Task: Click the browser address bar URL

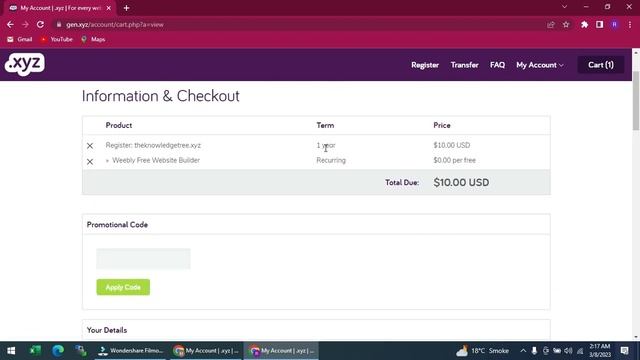Action: pyautogui.click(x=115, y=24)
